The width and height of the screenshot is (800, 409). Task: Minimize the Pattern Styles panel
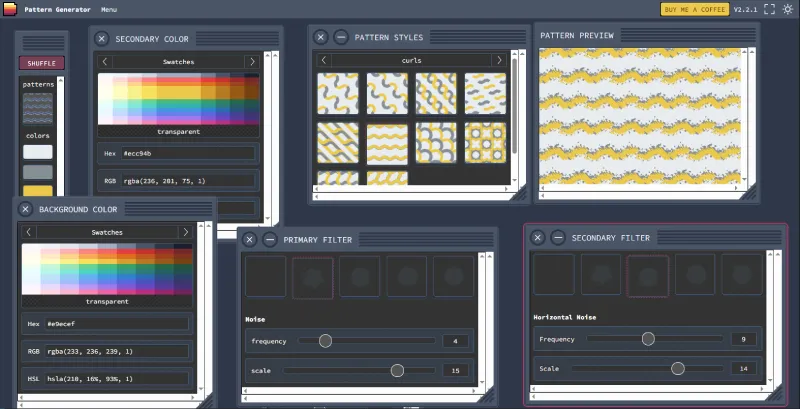click(341, 37)
